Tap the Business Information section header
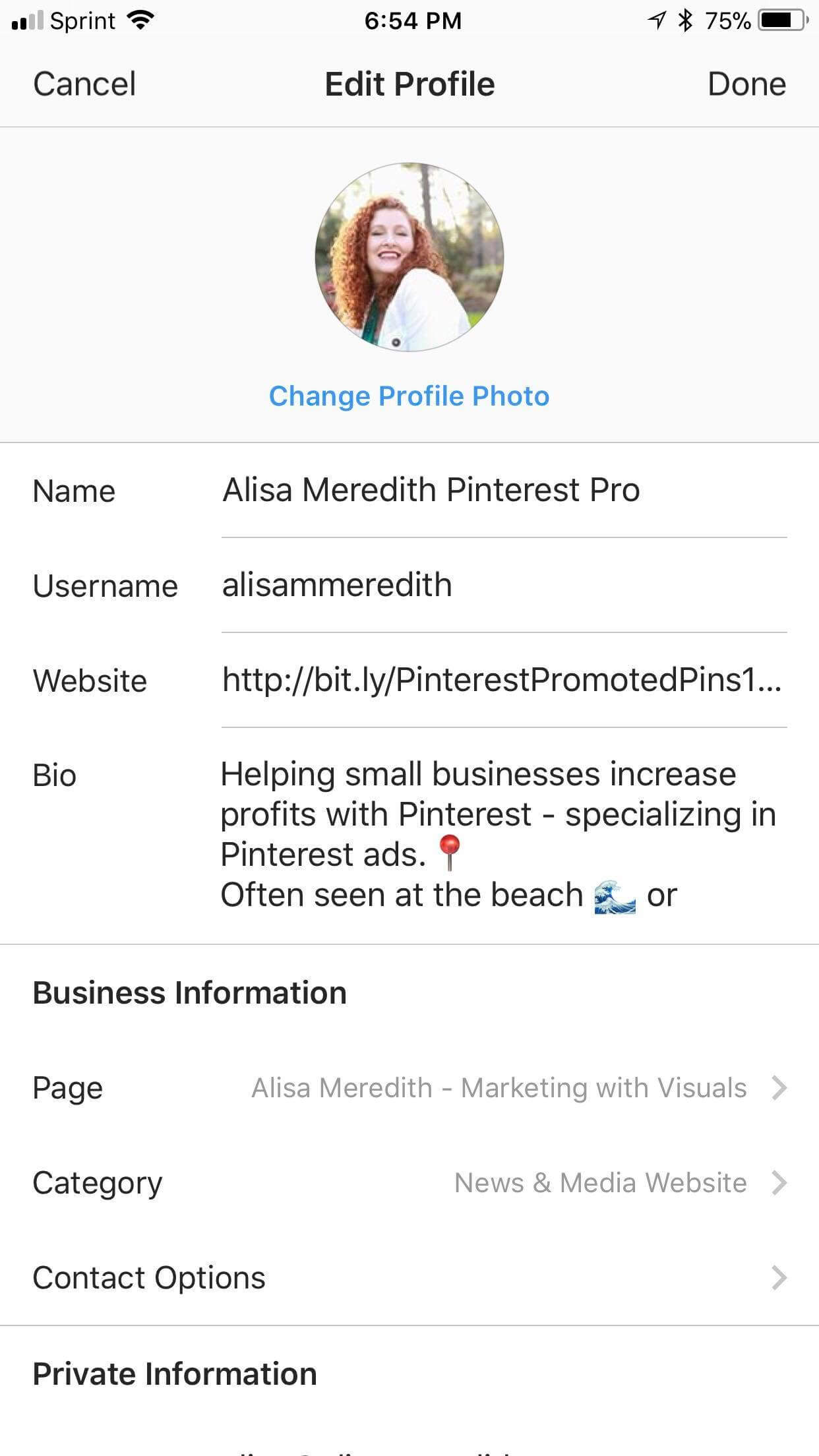The image size is (819, 1456). [190, 992]
